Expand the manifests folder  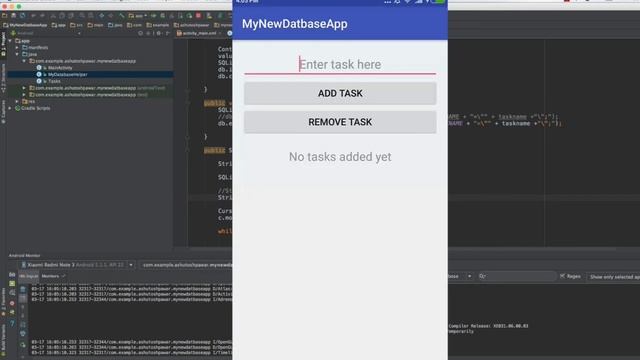pyautogui.click(x=17, y=47)
